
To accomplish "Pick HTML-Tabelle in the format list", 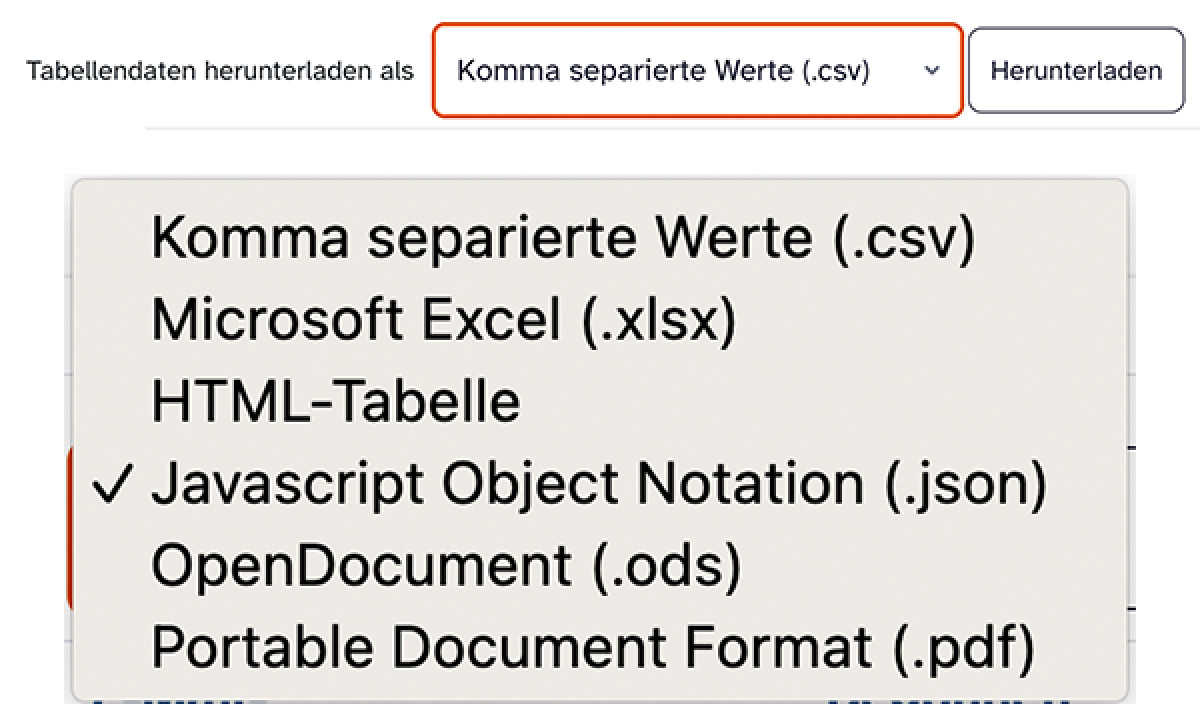I will point(336,402).
